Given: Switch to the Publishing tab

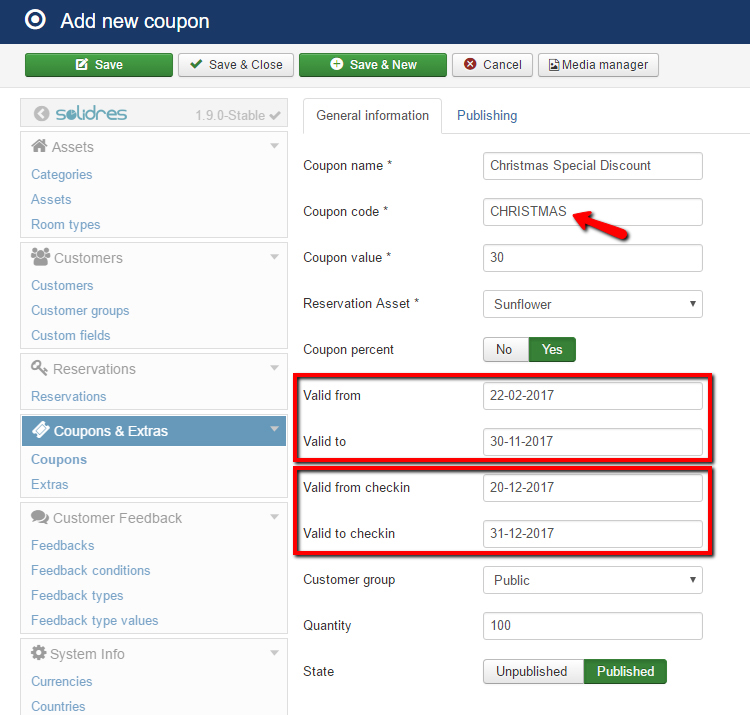Looking at the screenshot, I should point(487,116).
